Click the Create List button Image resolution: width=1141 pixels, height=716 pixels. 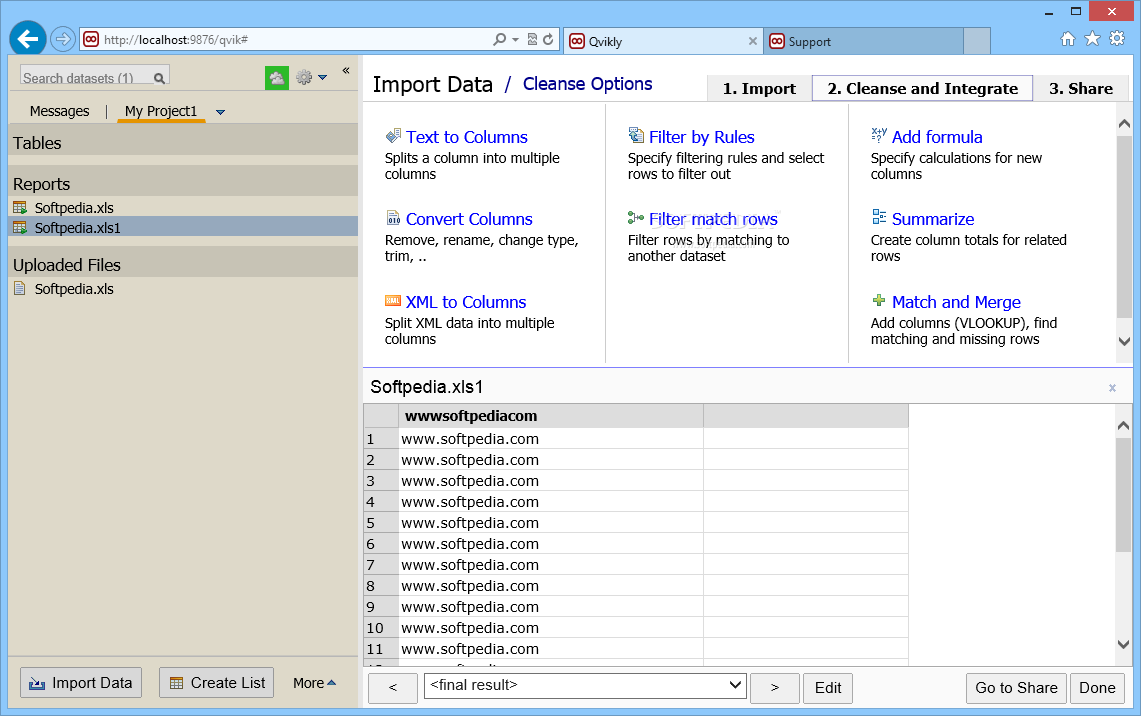pos(216,683)
